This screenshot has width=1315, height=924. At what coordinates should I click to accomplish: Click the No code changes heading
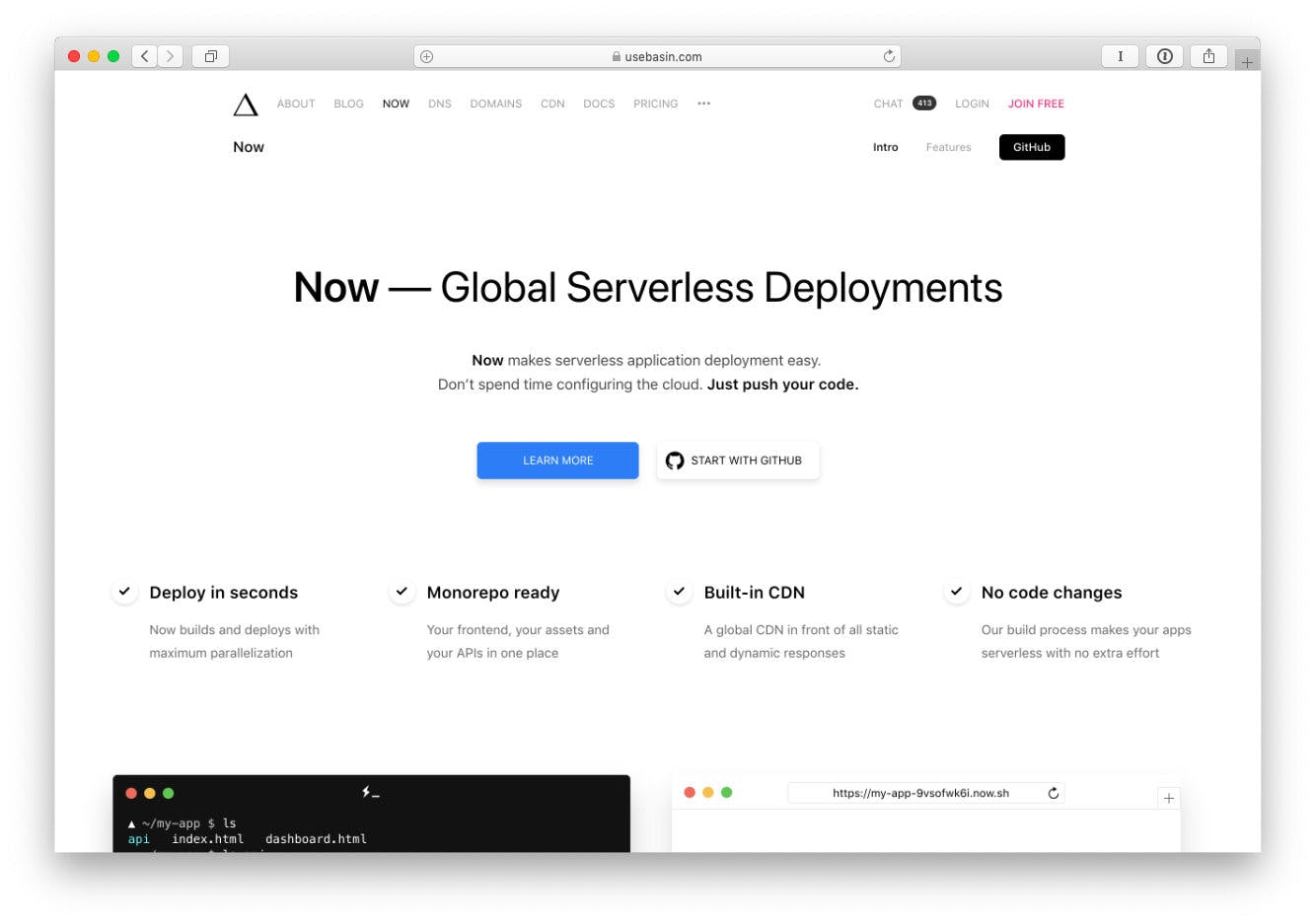coord(1052,593)
